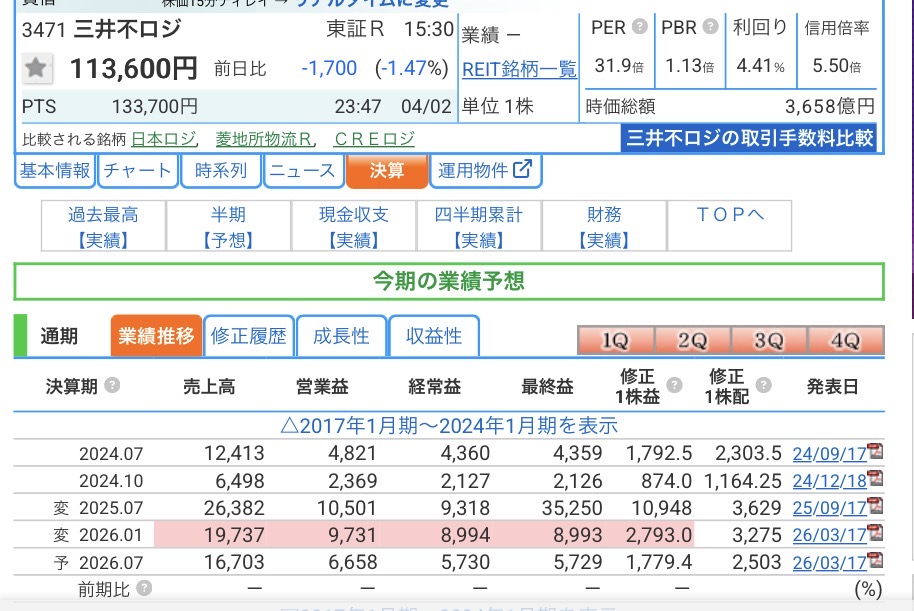Click the help icon beside 修正1株配

[x=764, y=386]
